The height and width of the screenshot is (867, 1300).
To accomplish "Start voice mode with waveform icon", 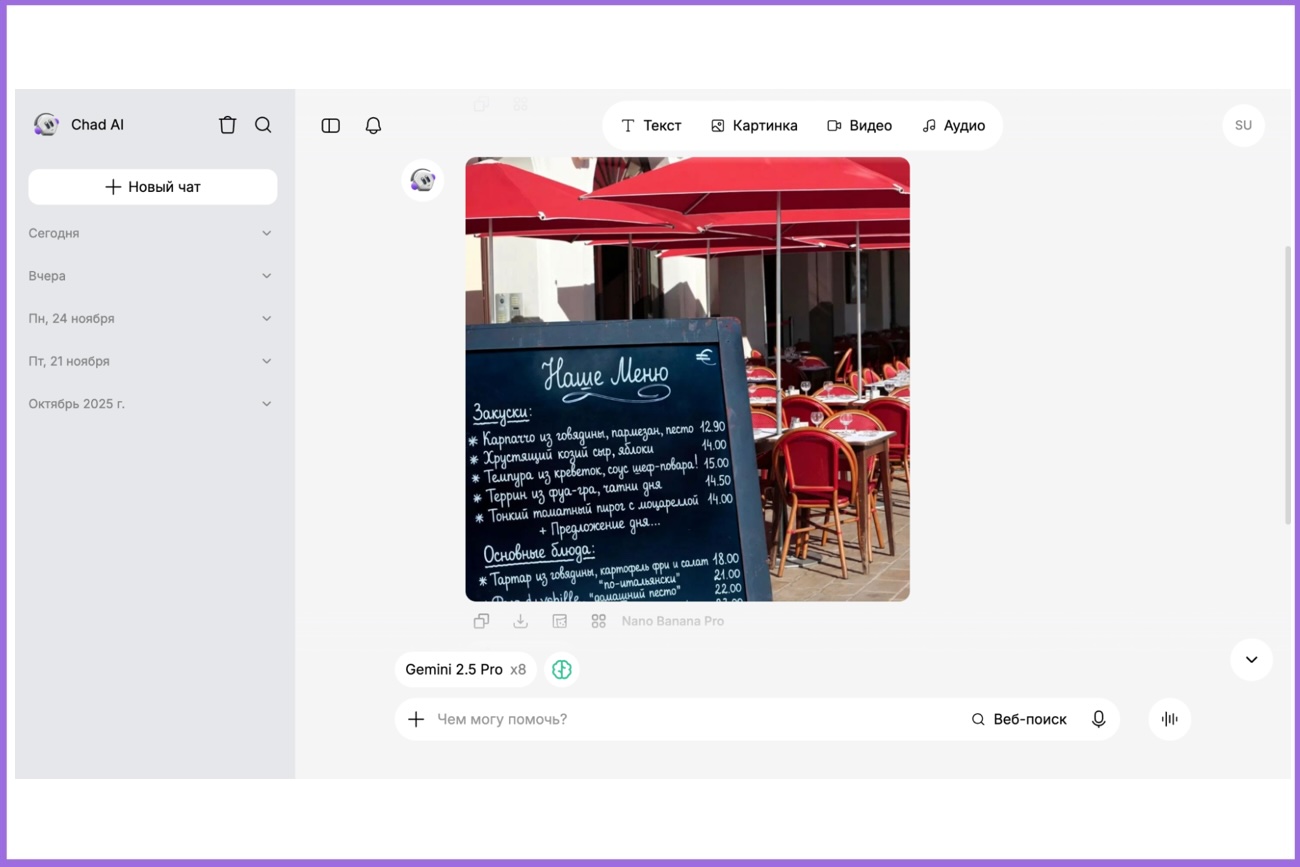I will pos(1169,719).
